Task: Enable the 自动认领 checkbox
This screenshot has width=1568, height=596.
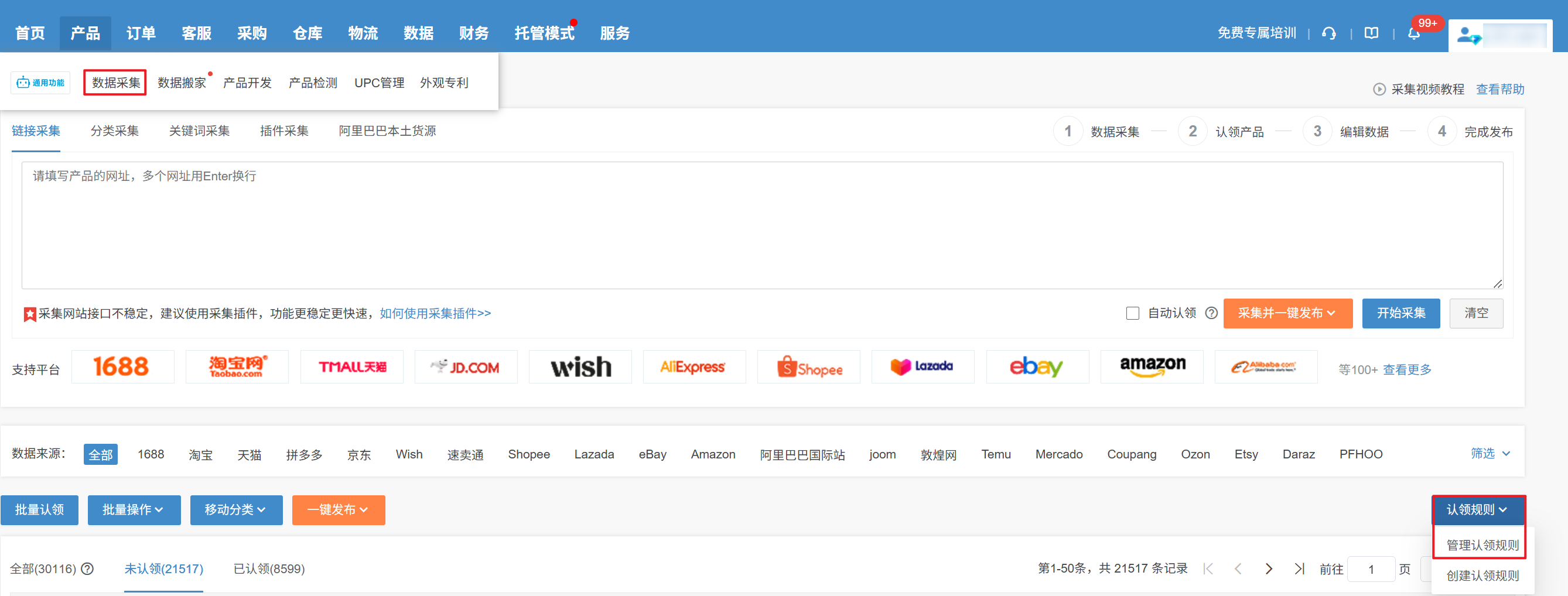Action: pos(1132,313)
